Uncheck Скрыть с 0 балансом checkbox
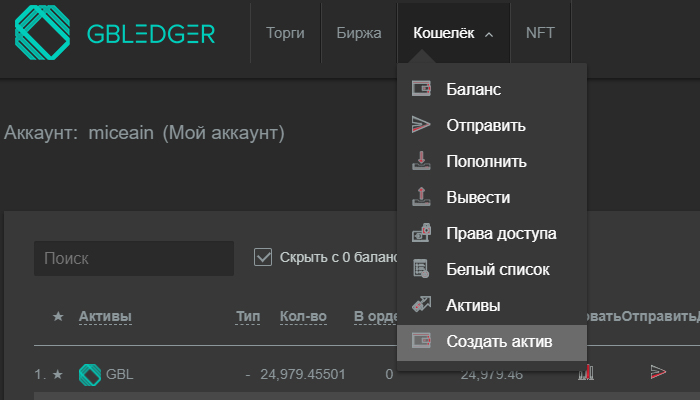Image resolution: width=700 pixels, height=400 pixels. pos(263,258)
